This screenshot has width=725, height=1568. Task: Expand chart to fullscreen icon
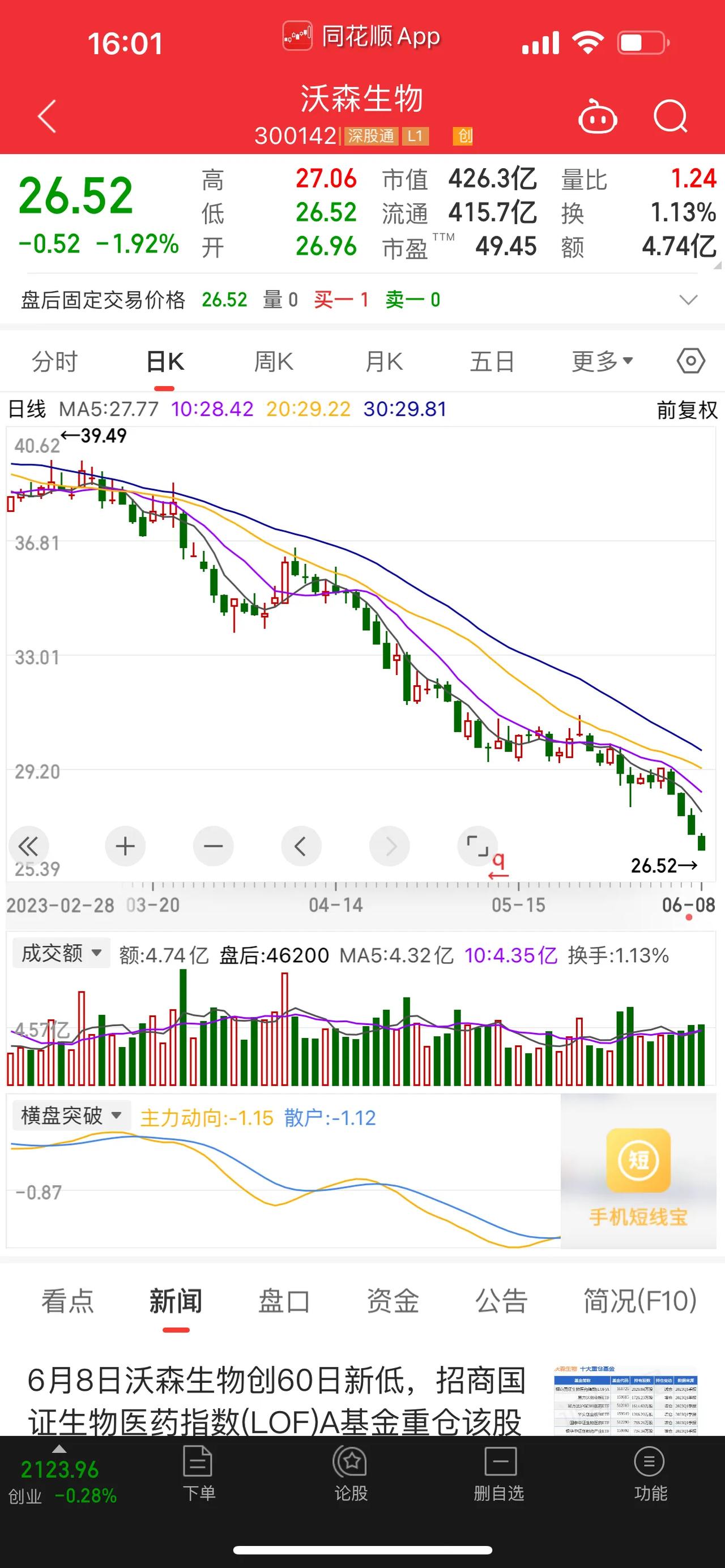click(477, 846)
